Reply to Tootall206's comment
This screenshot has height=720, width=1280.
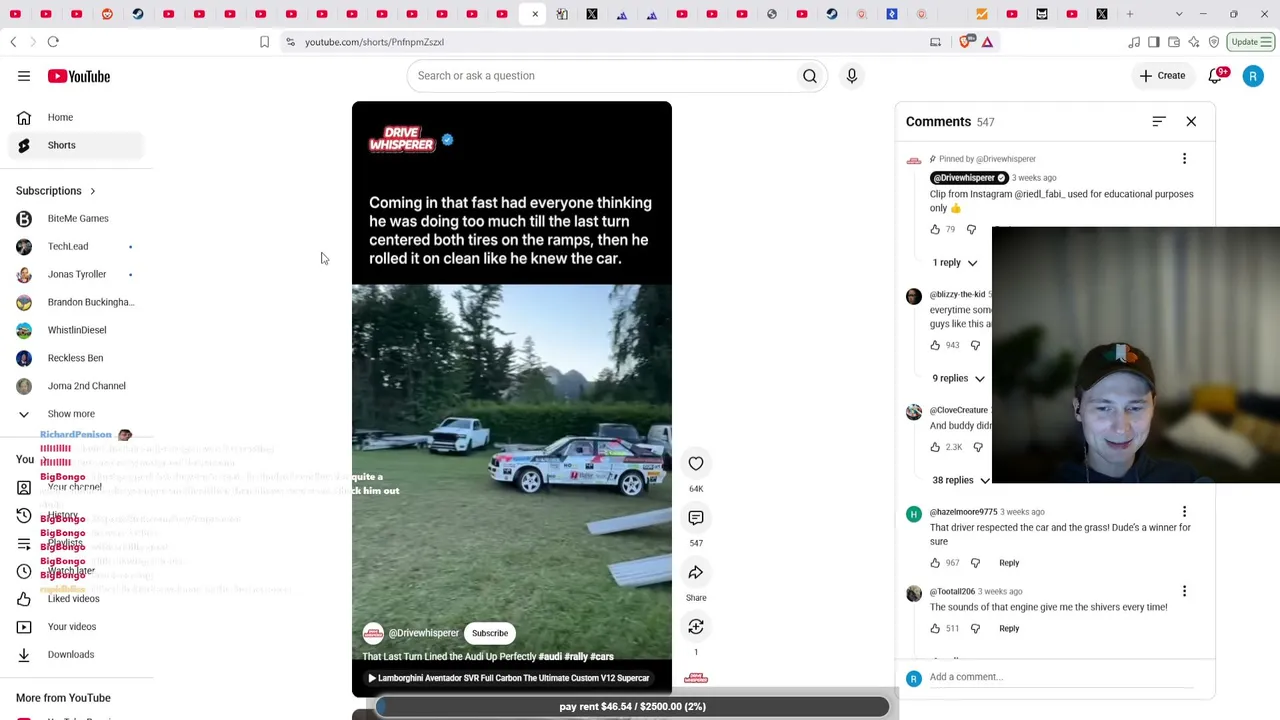[1009, 629]
